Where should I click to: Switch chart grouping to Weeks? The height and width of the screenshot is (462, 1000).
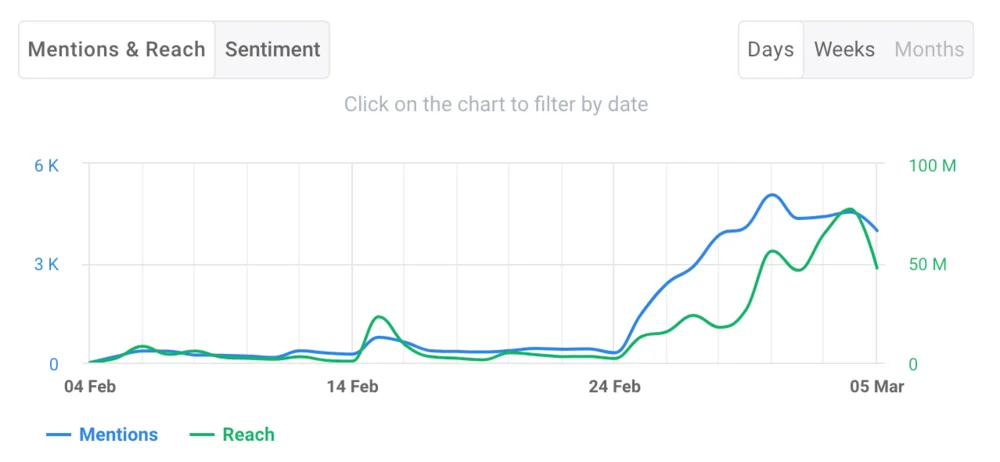(844, 49)
